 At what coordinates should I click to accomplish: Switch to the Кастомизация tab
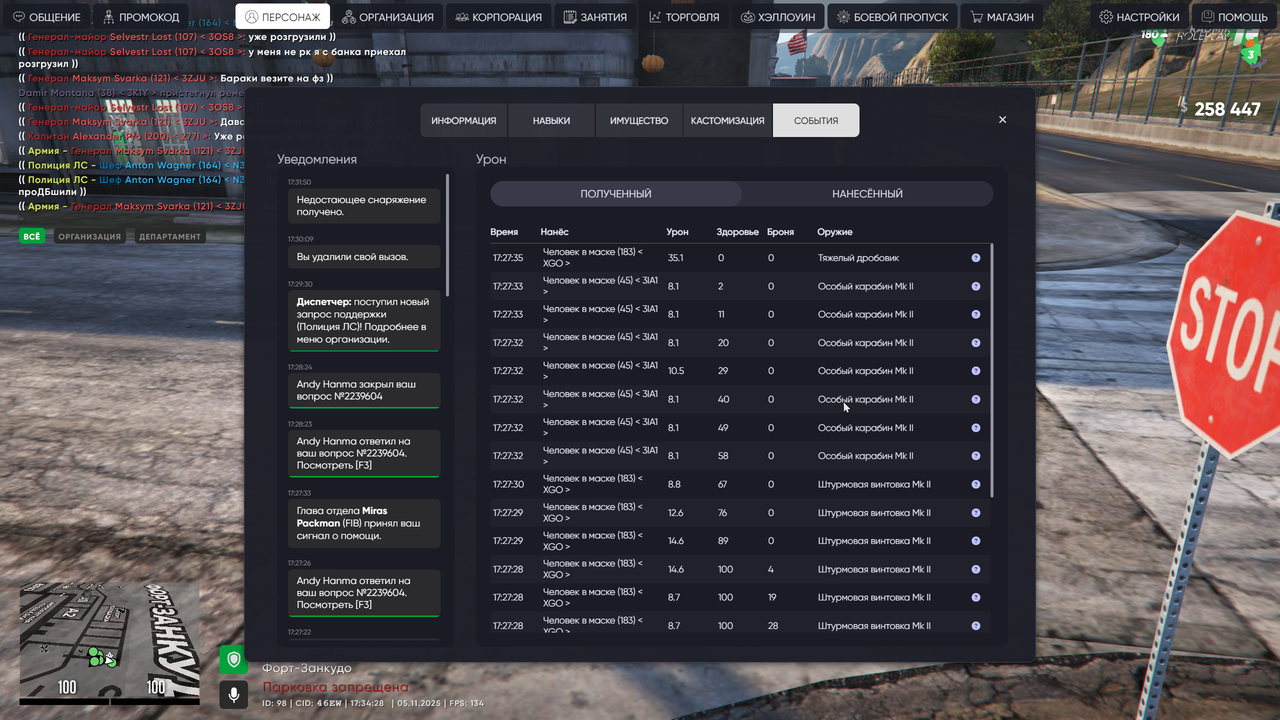pos(728,120)
